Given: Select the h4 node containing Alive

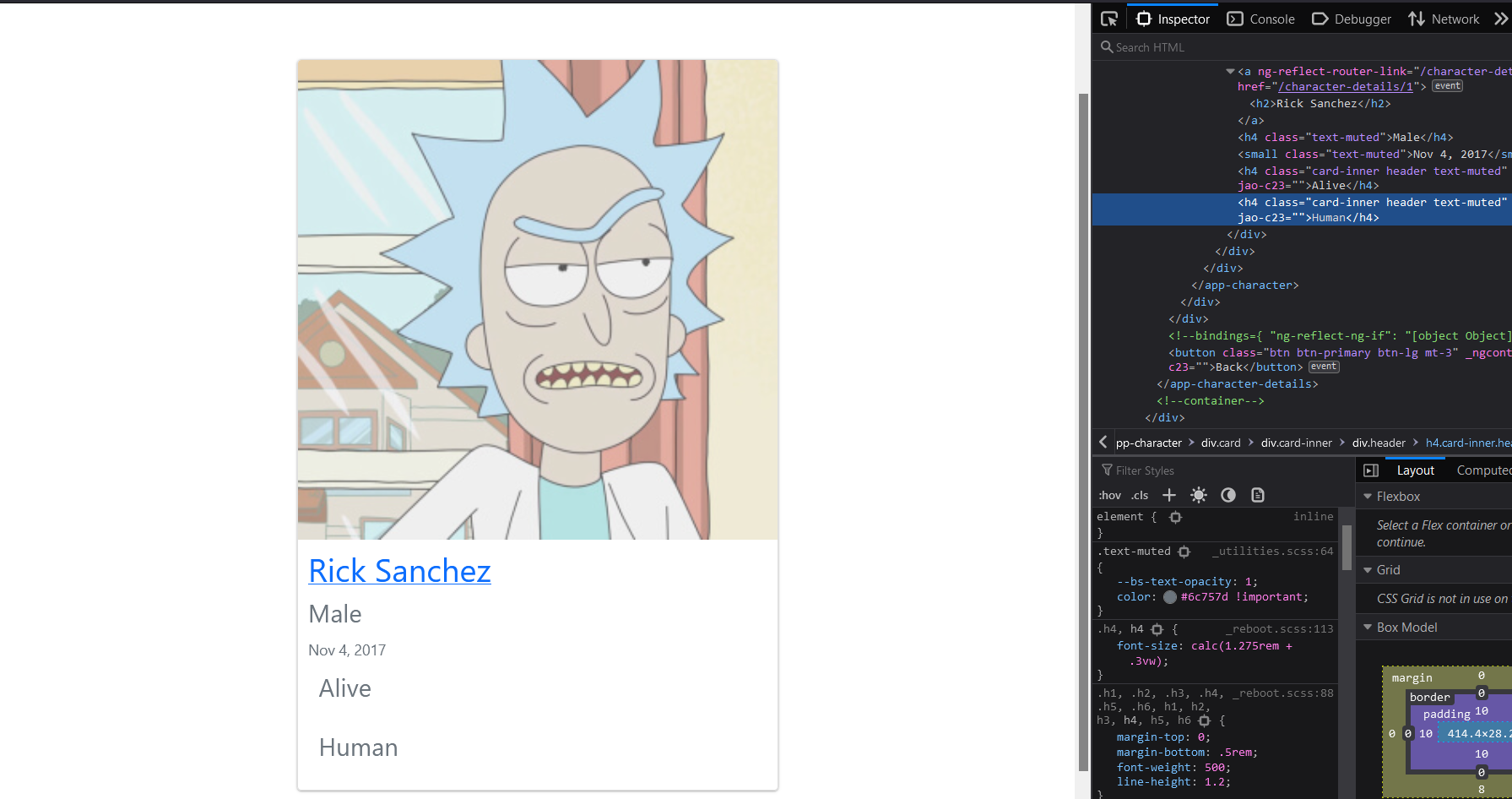Looking at the screenshot, I should (x=1373, y=178).
